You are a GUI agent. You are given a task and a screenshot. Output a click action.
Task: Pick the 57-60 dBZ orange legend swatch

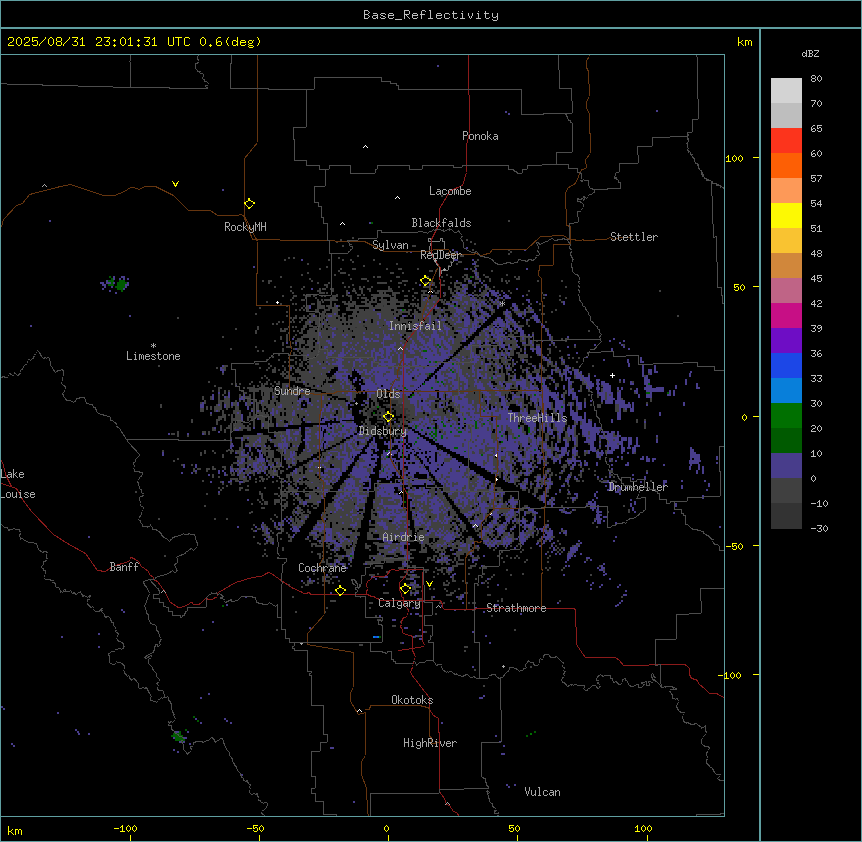(x=786, y=165)
